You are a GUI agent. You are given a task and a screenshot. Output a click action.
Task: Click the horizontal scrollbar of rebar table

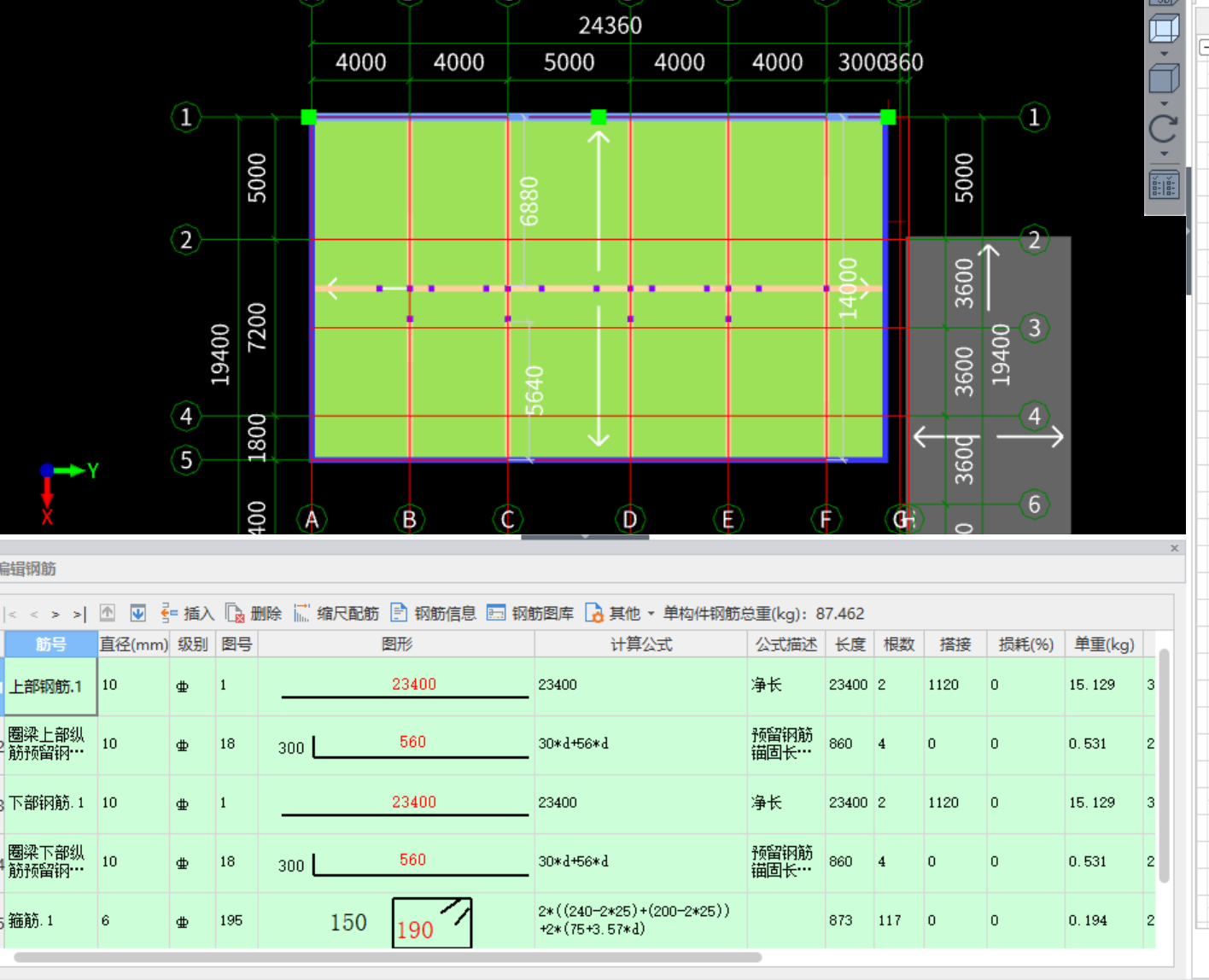(388, 957)
